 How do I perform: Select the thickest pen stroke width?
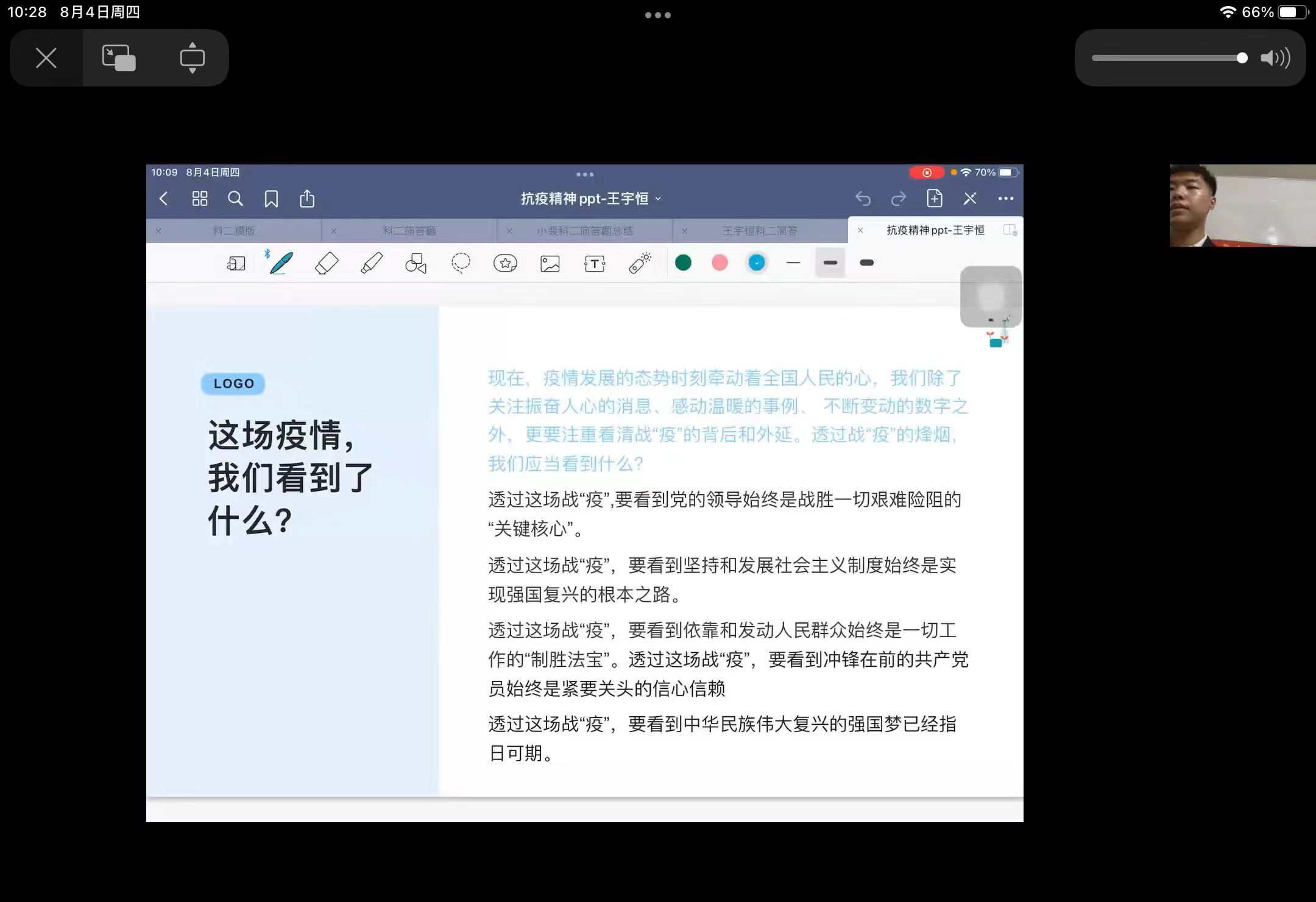(866, 262)
